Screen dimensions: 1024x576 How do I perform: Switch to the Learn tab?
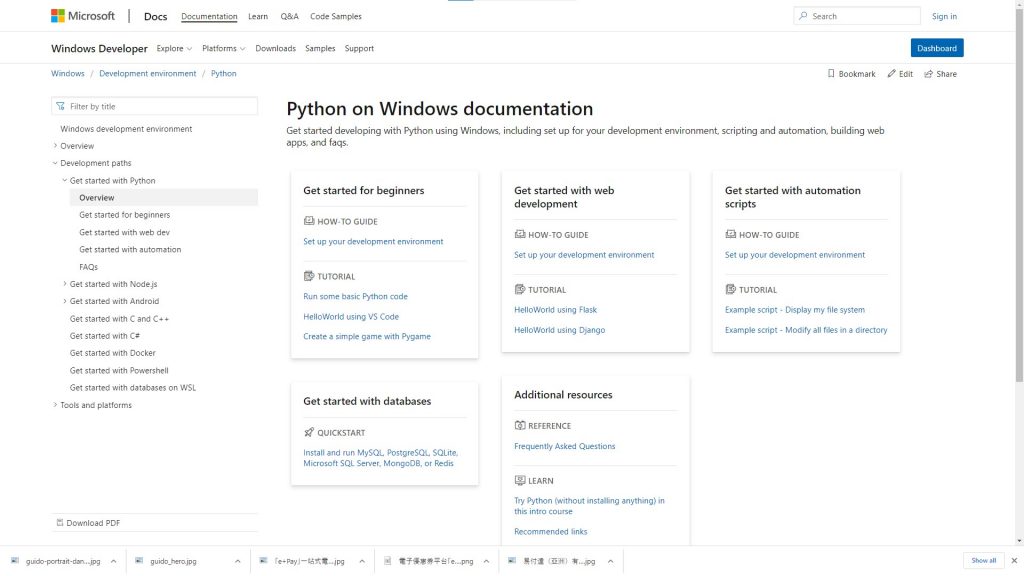click(258, 16)
